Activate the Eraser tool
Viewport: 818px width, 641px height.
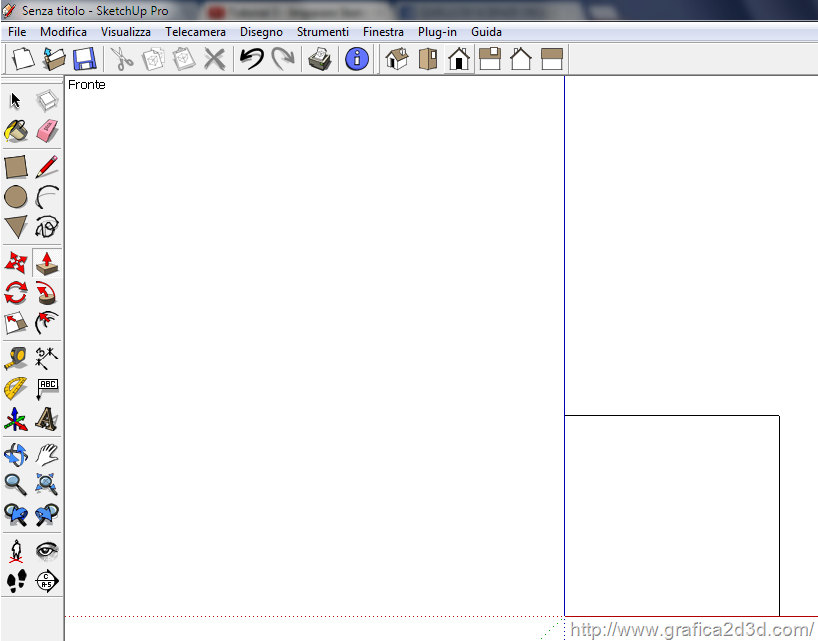coord(47,131)
